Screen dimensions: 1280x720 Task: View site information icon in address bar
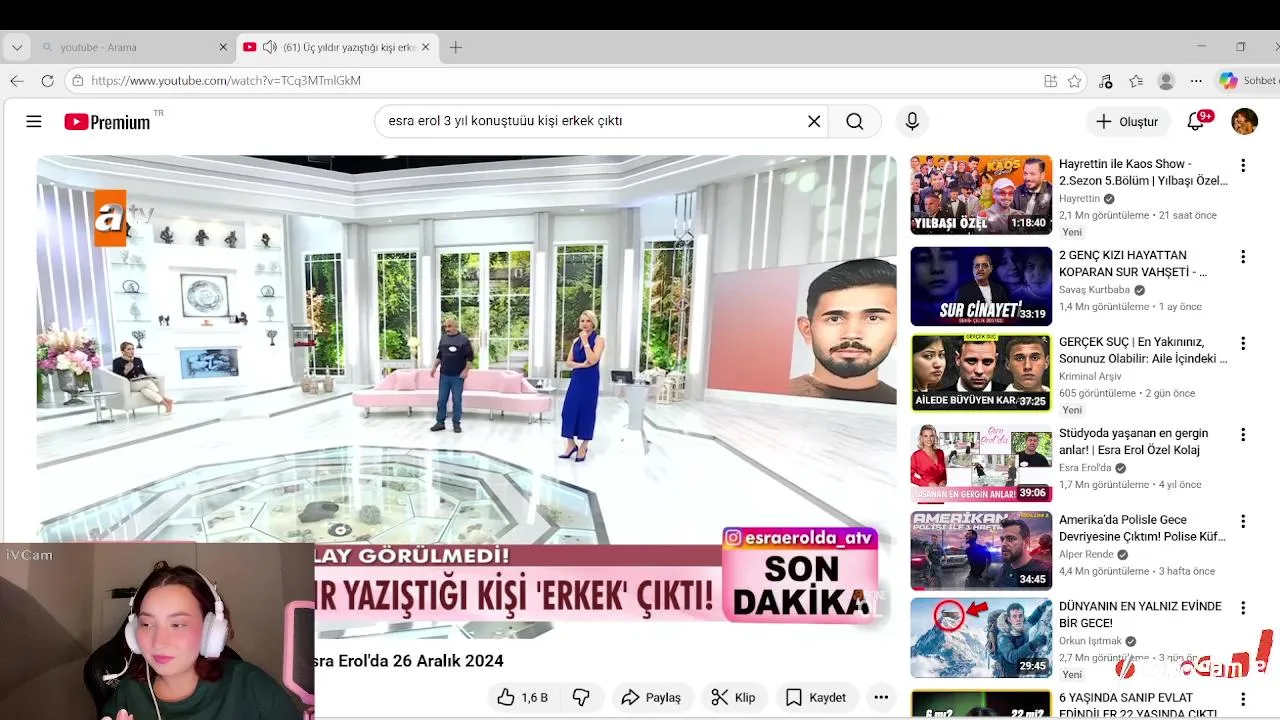tap(77, 81)
